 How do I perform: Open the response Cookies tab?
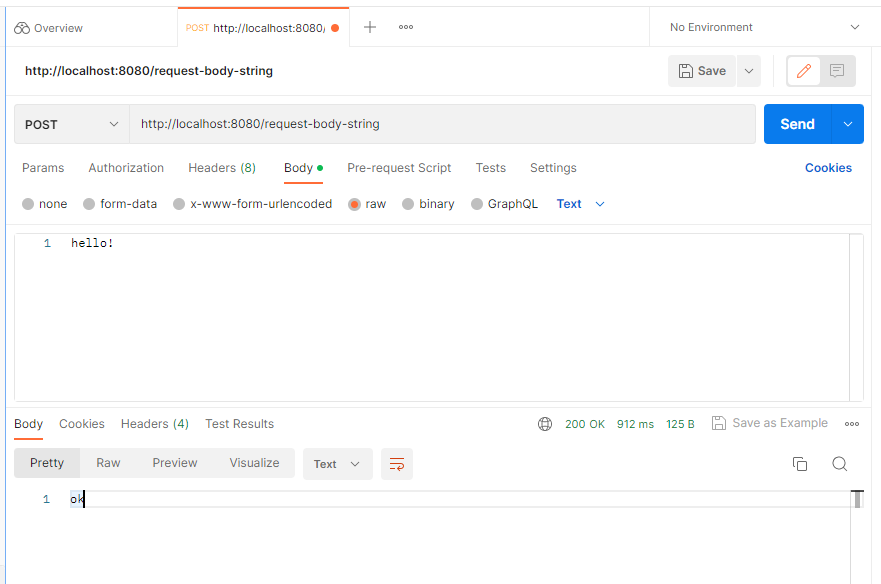81,424
